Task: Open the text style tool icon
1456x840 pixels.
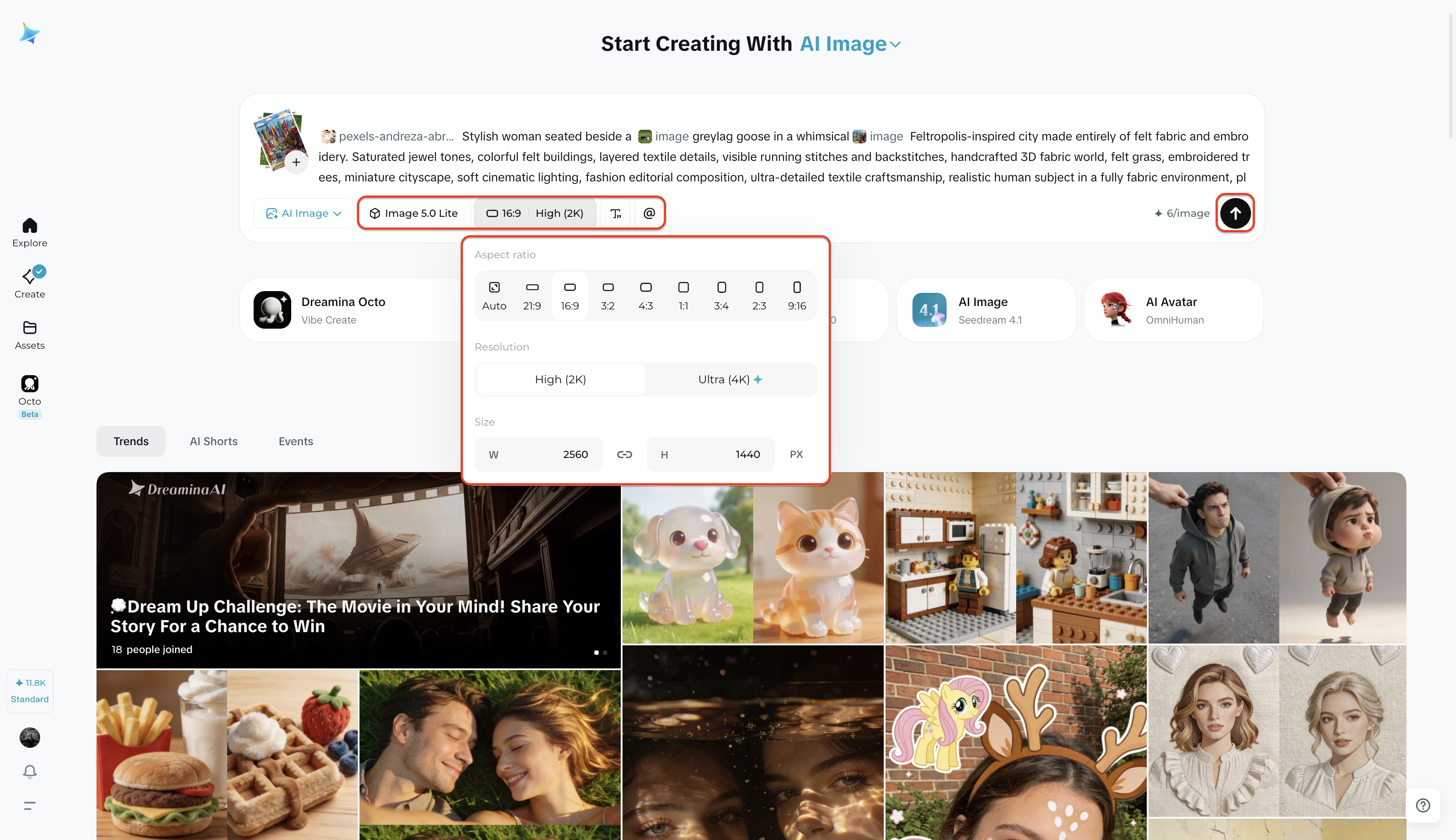Action: (x=616, y=213)
